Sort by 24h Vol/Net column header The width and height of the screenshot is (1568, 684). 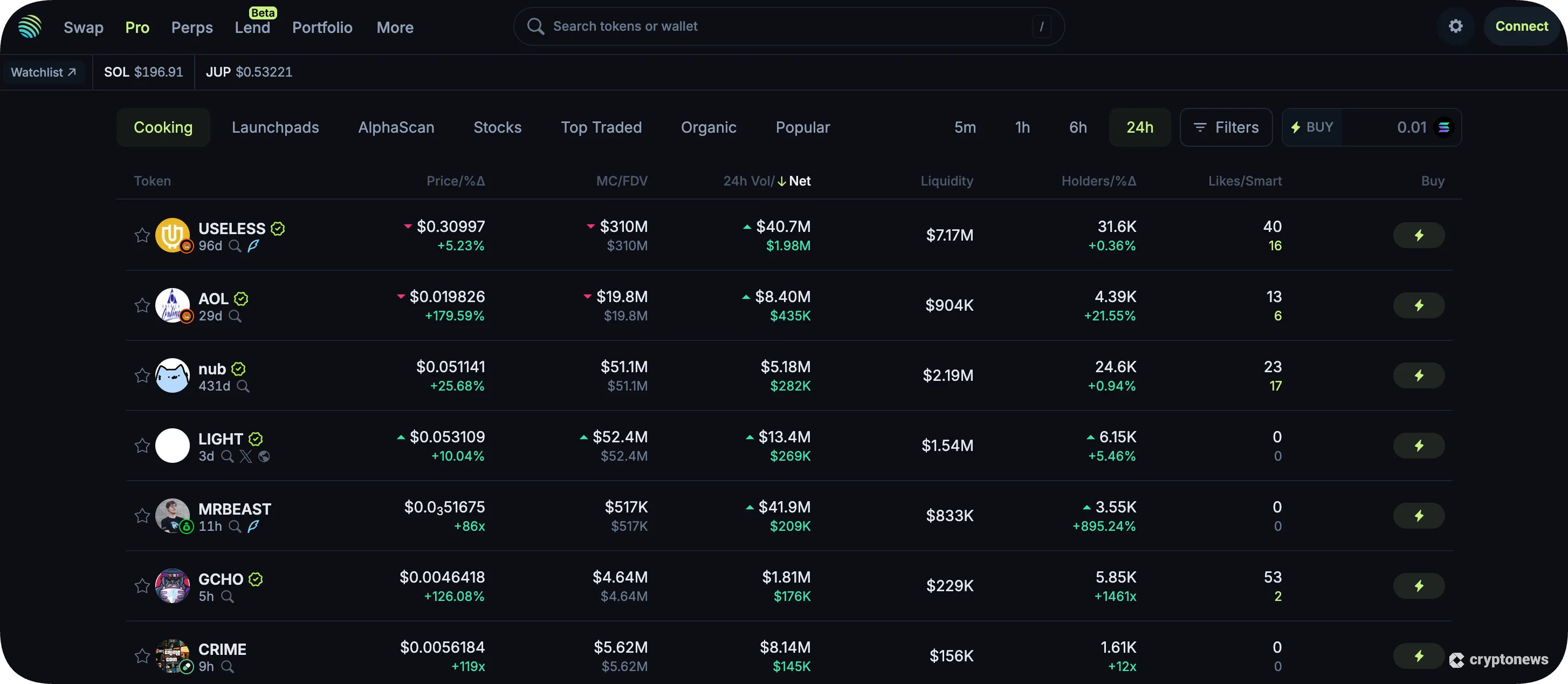point(766,181)
